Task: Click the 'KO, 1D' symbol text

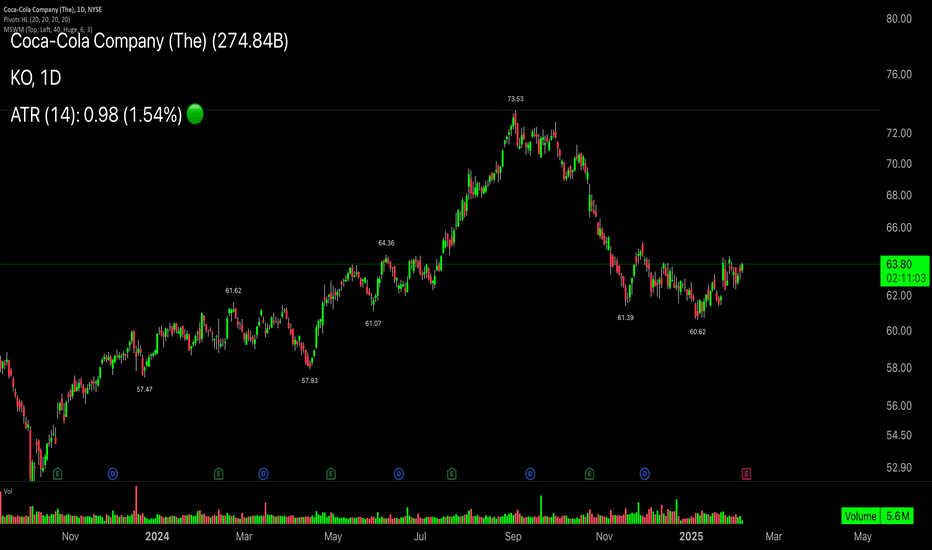Action: click(x=36, y=78)
